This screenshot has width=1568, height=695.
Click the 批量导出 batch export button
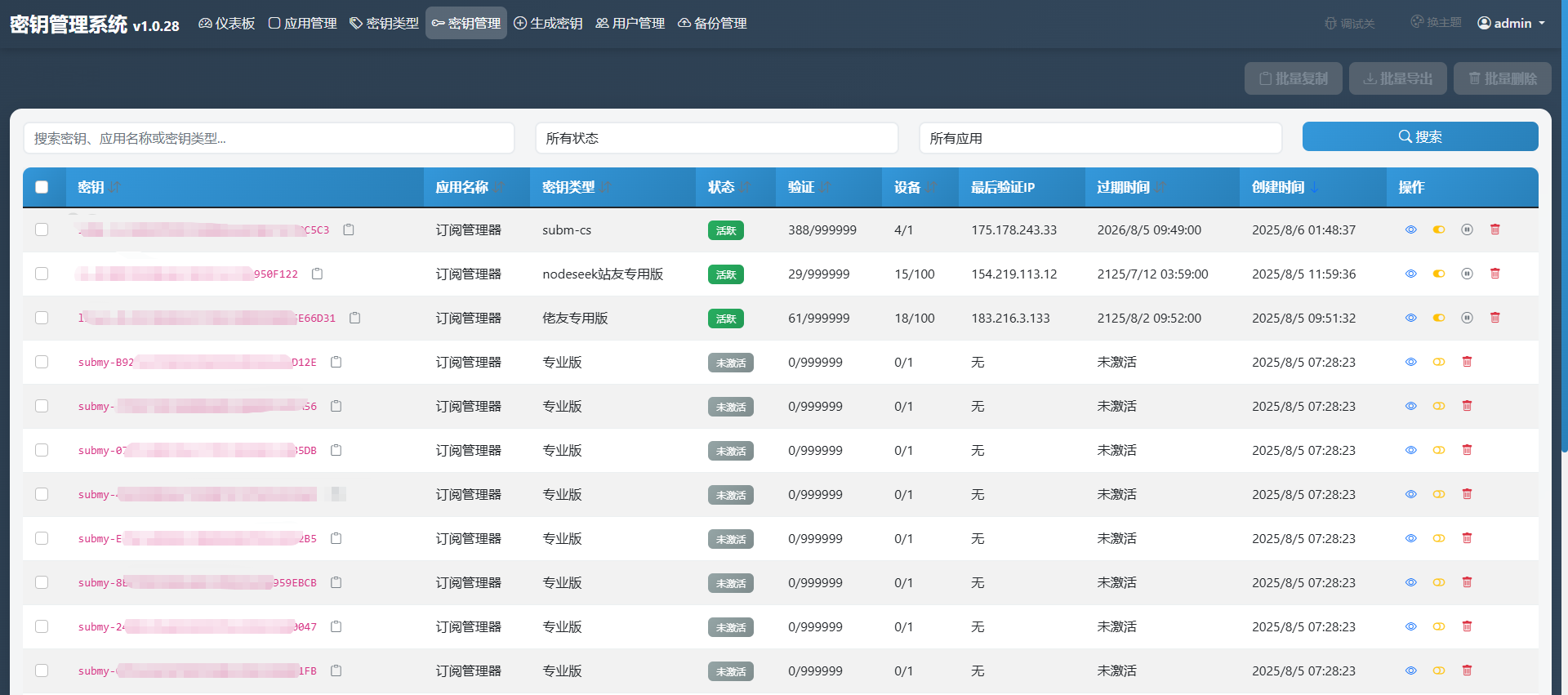coord(1398,78)
